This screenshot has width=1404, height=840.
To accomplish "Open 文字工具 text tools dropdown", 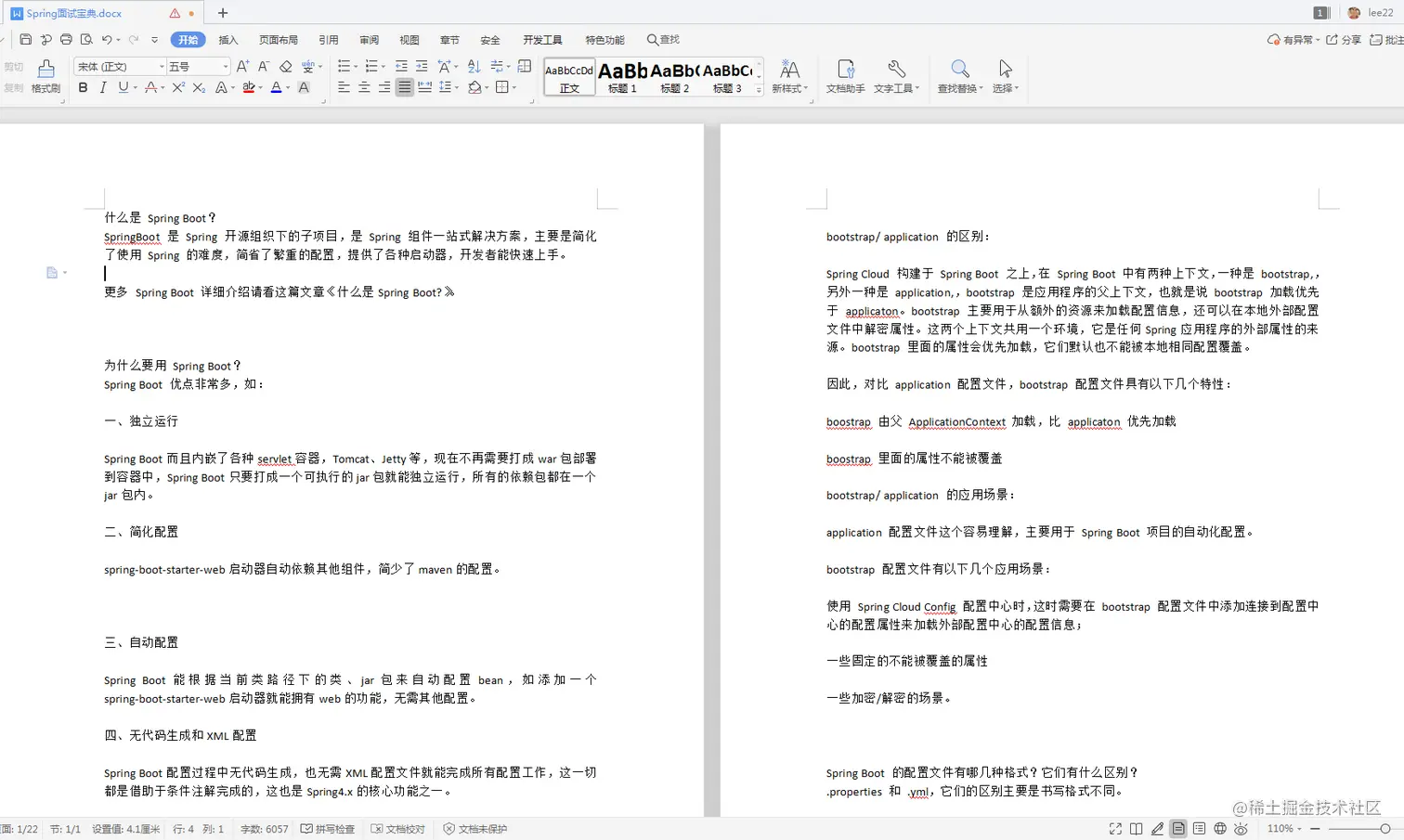I will (x=896, y=76).
